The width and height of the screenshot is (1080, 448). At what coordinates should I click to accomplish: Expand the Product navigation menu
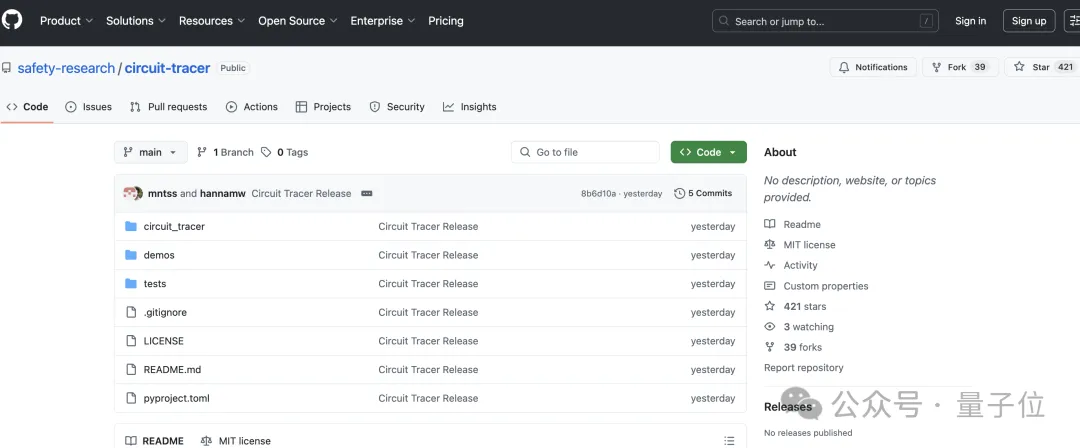point(66,21)
